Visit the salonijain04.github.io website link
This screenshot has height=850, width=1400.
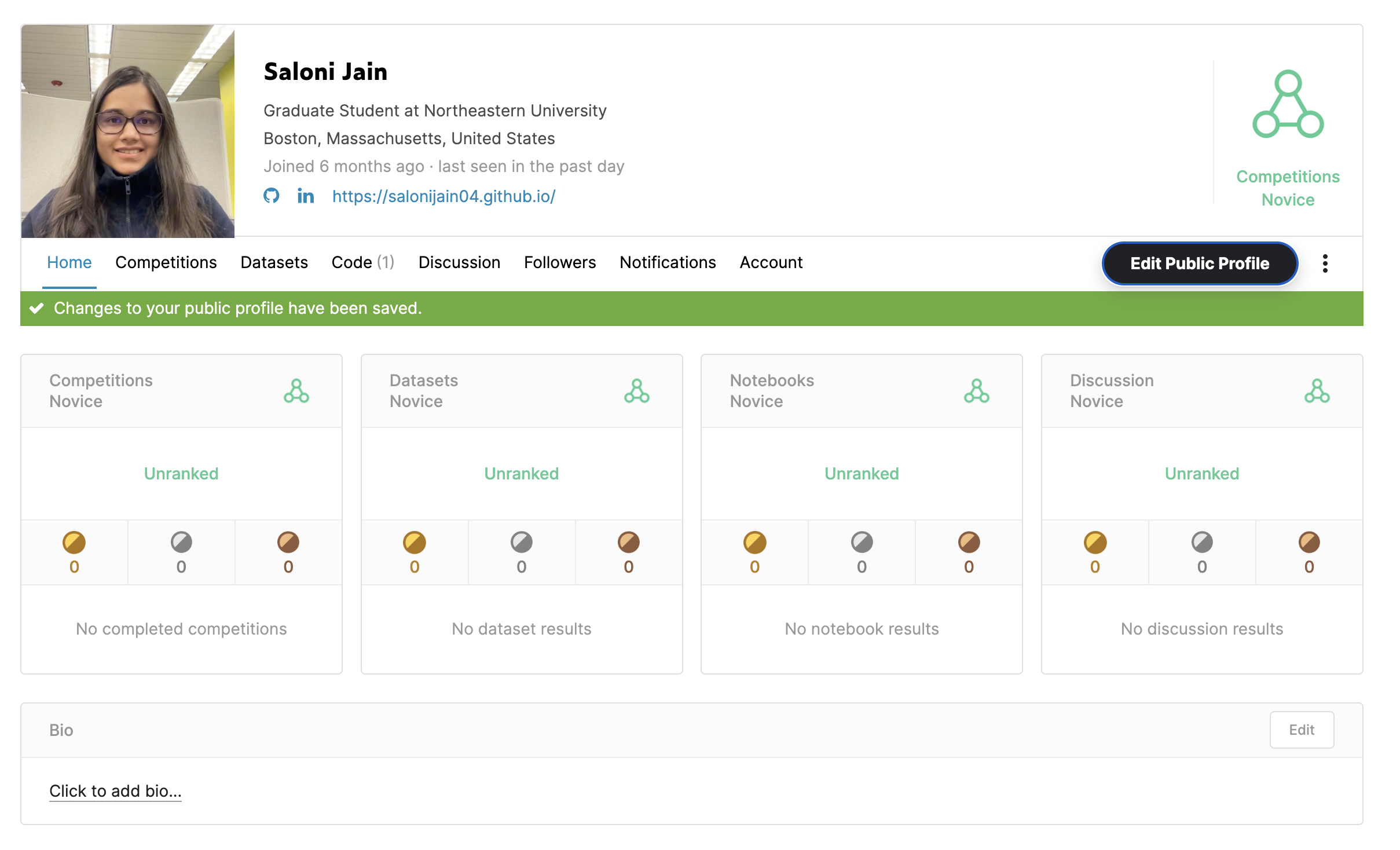point(444,196)
